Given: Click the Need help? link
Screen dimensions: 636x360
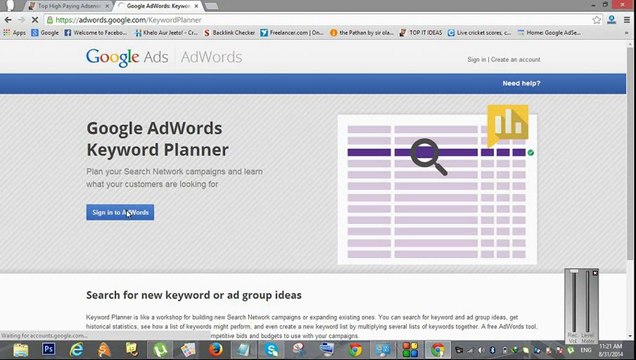Looking at the screenshot, I should [521, 83].
